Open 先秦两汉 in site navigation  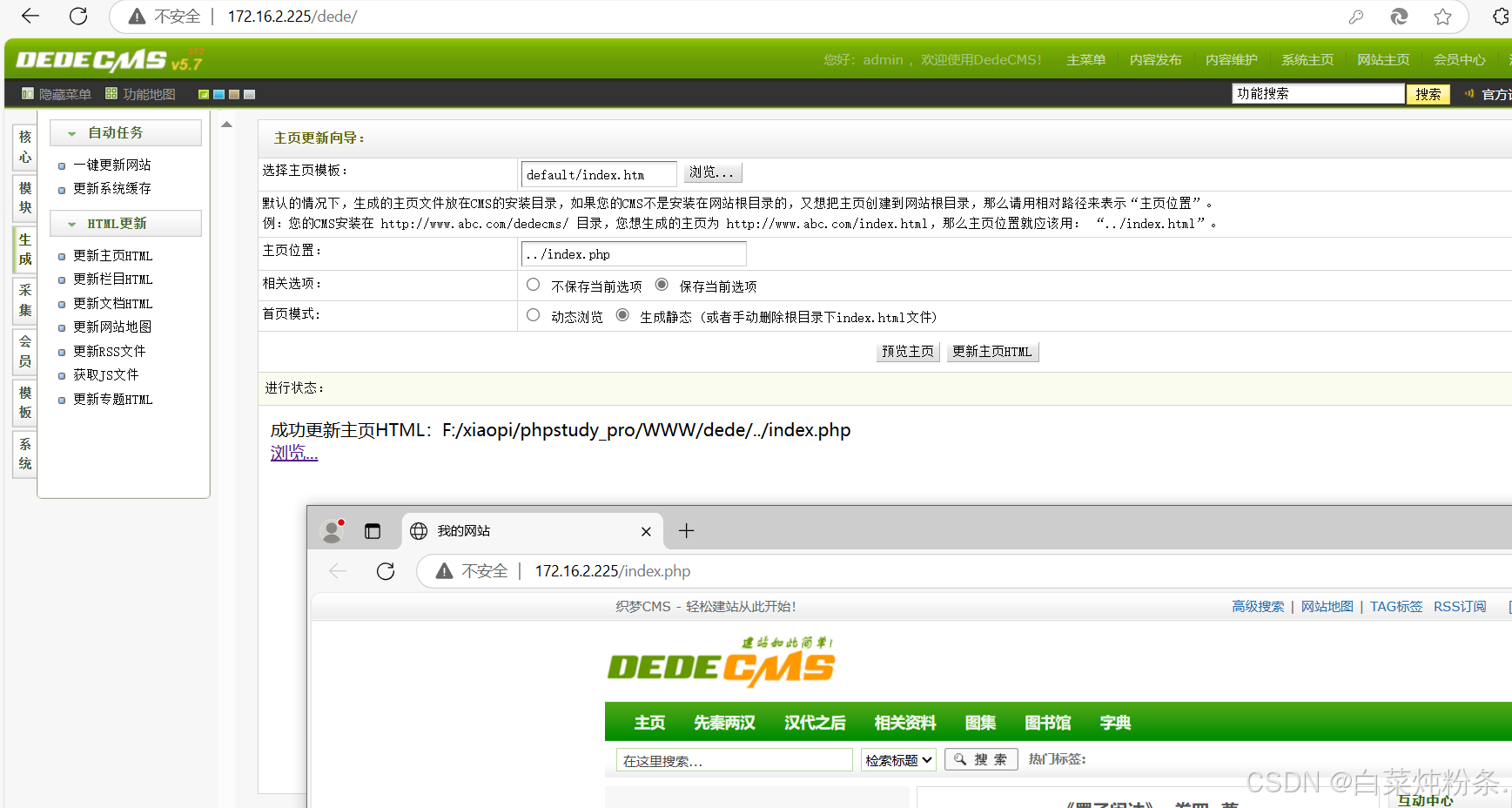[724, 723]
